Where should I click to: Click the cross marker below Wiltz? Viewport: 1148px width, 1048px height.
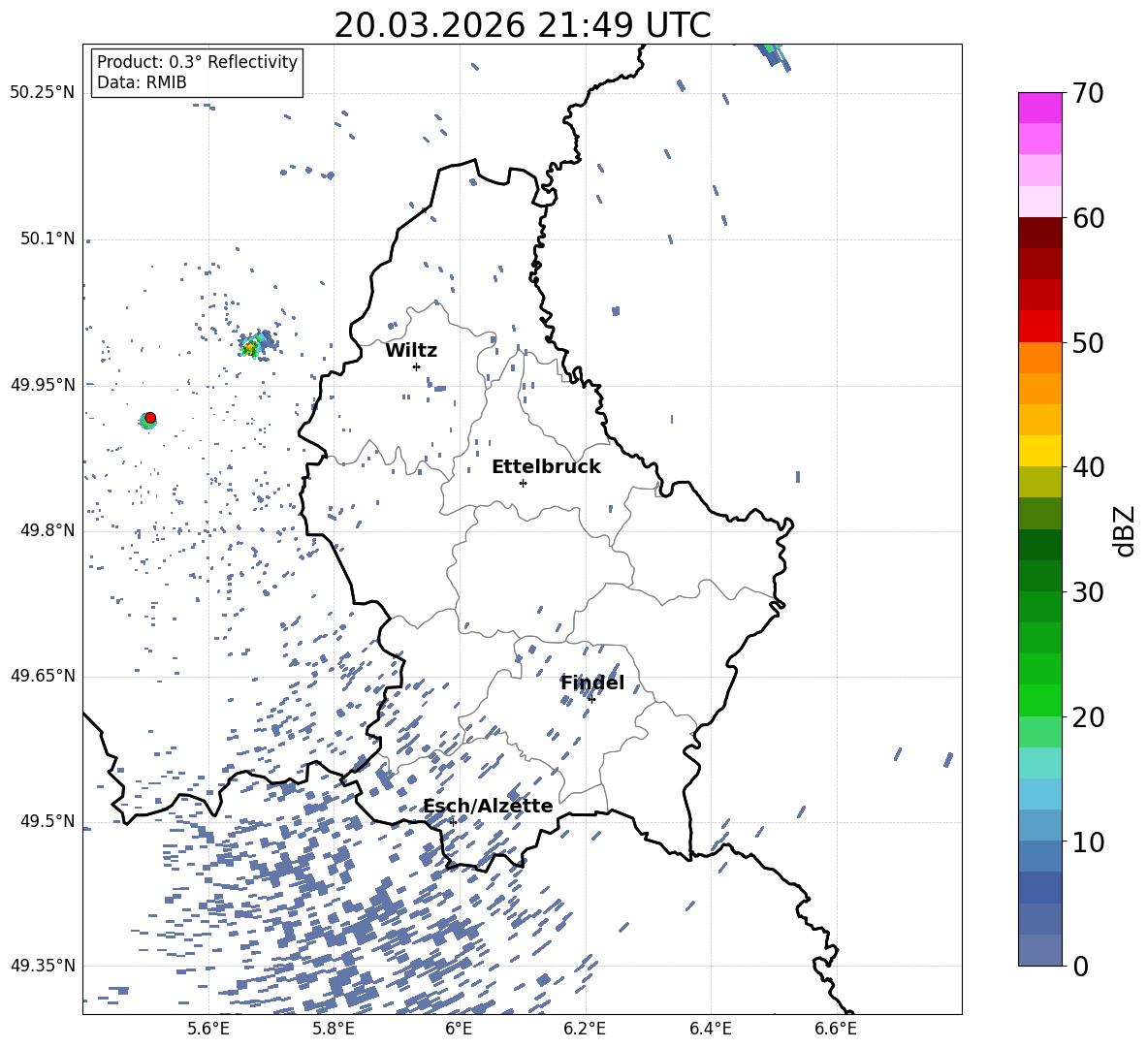click(x=417, y=366)
